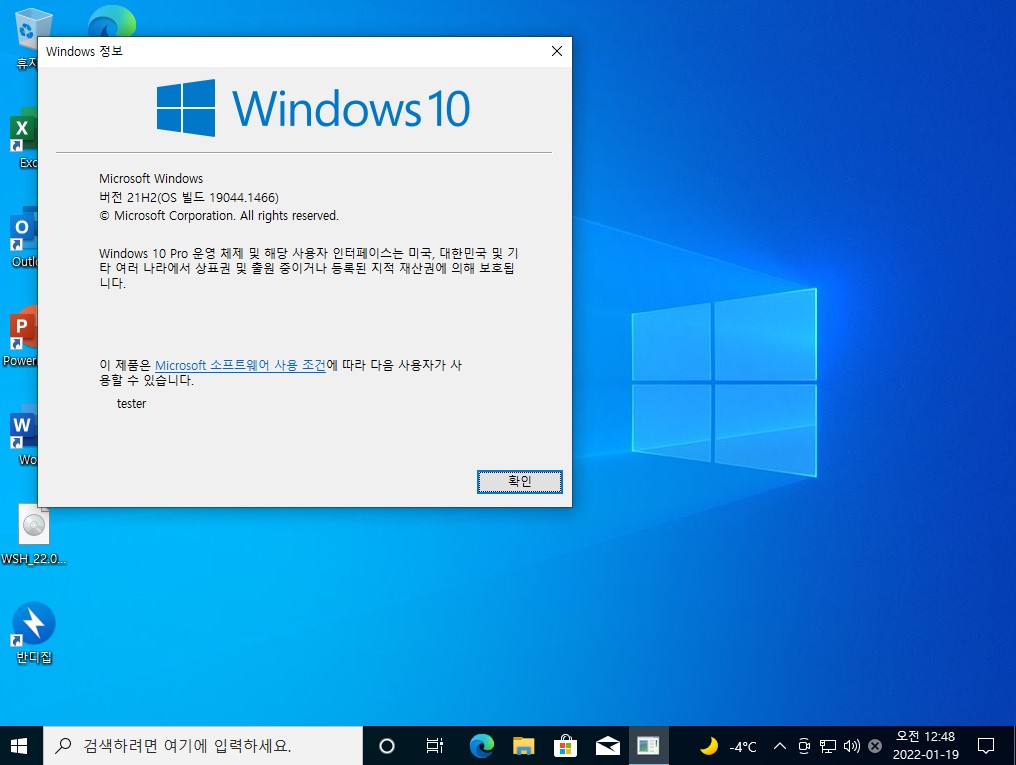Image resolution: width=1016 pixels, height=765 pixels.
Task: Open the Microsoft 소프트웨어 사용 조건 link
Action: tap(240, 365)
